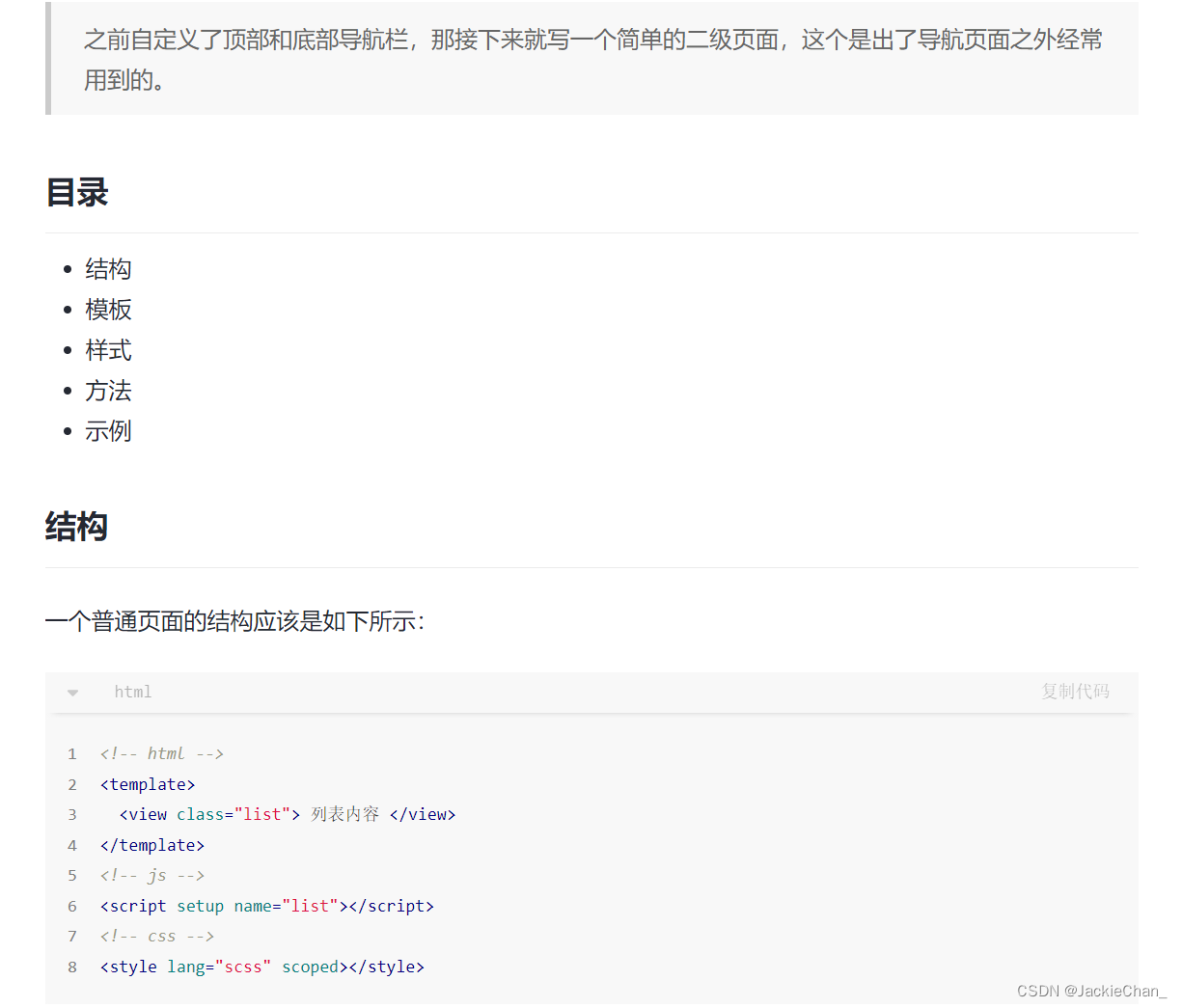The height and width of the screenshot is (1008, 1182).
Task: Click the 结构 section heading
Action: 77,527
